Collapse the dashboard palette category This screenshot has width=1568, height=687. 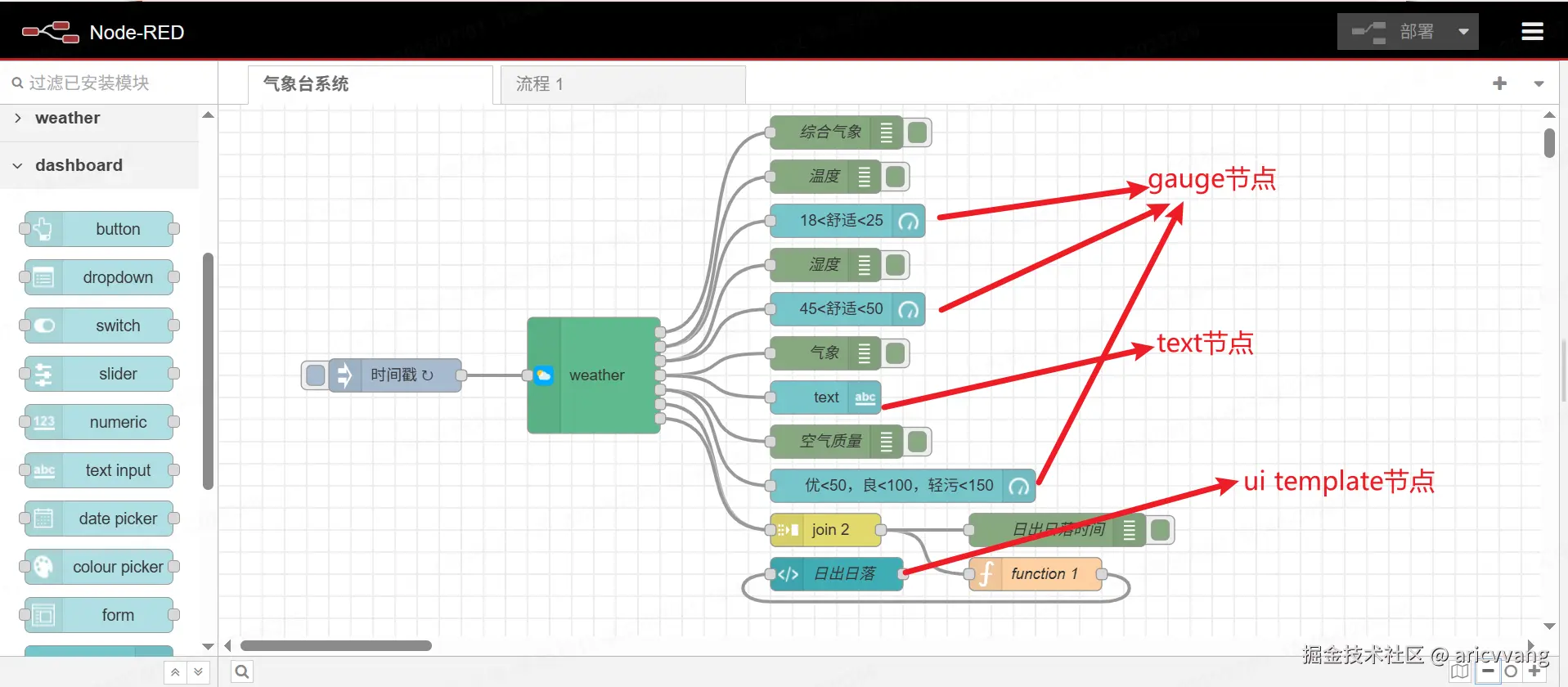pyautogui.click(x=100, y=165)
